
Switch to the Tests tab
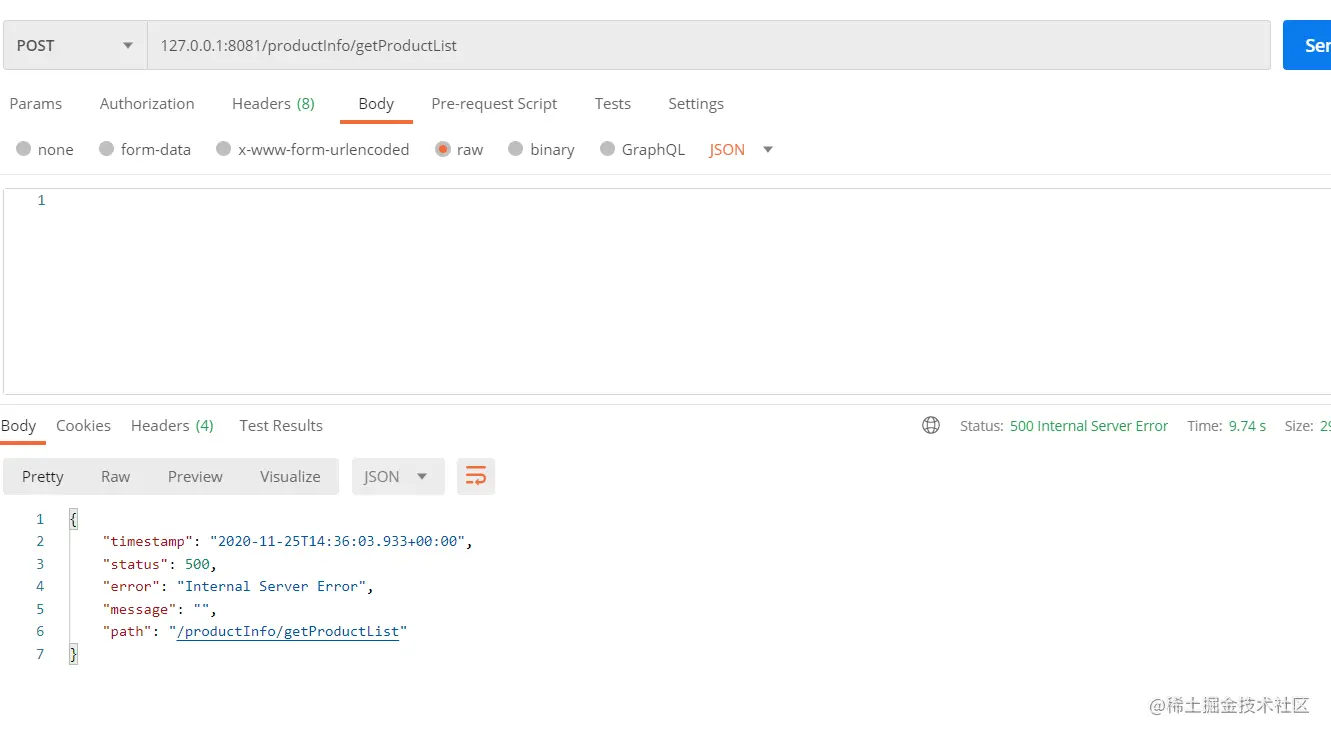(612, 103)
